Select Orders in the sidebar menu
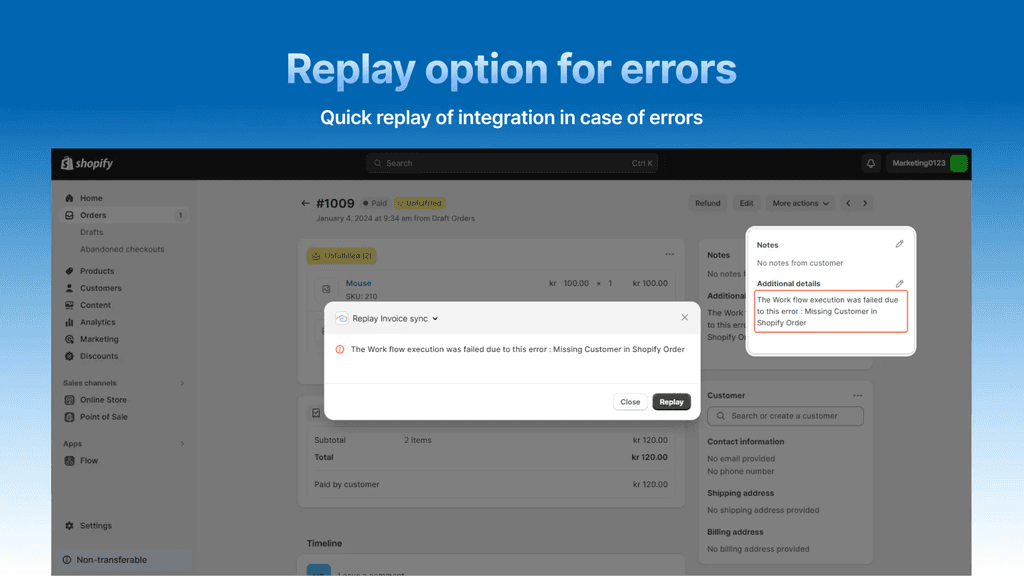This screenshot has width=1024, height=576. 93,214
